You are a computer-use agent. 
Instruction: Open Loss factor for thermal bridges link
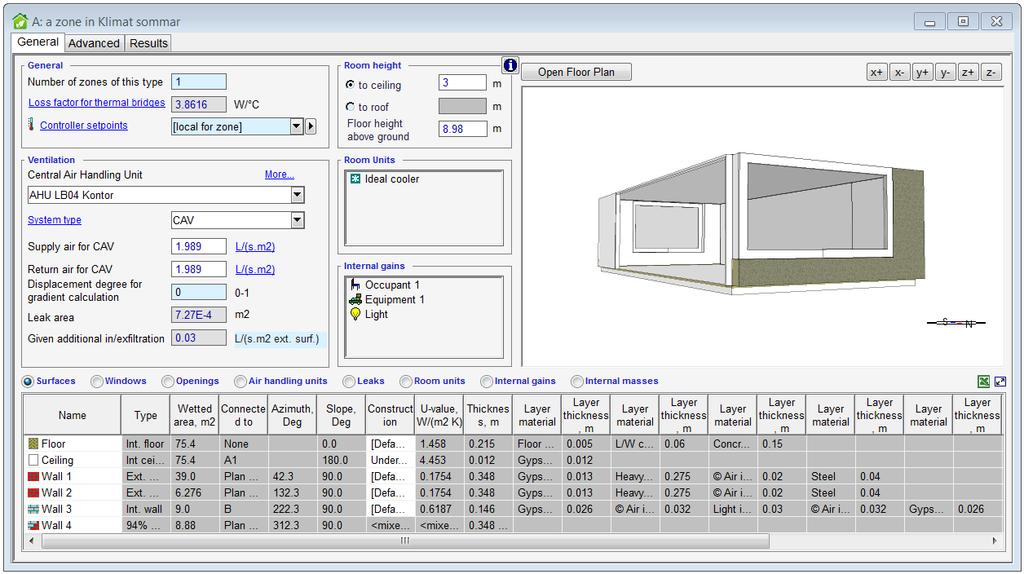(x=97, y=103)
